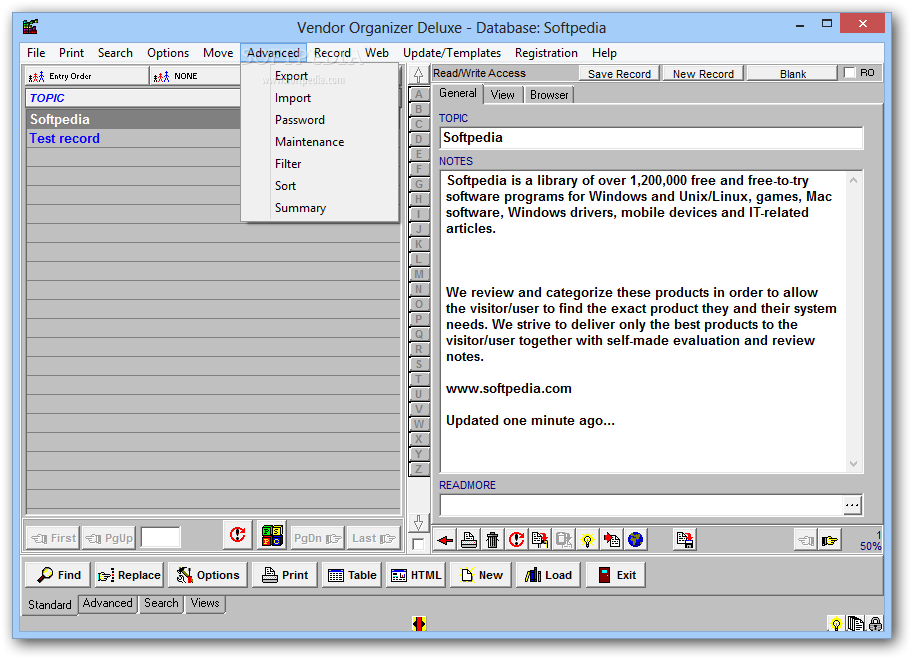
Task: Click the greyed left-pointing hand icon
Action: click(806, 541)
